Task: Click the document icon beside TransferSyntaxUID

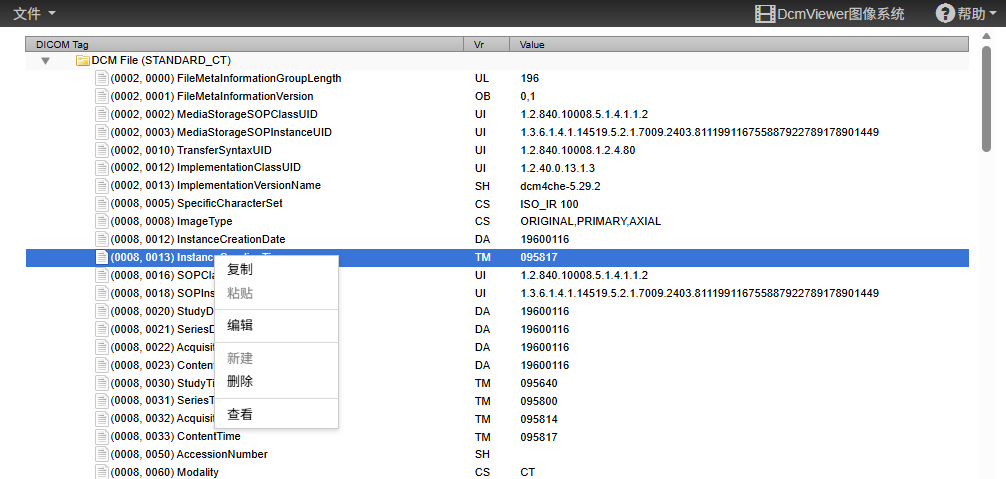Action: (x=101, y=150)
